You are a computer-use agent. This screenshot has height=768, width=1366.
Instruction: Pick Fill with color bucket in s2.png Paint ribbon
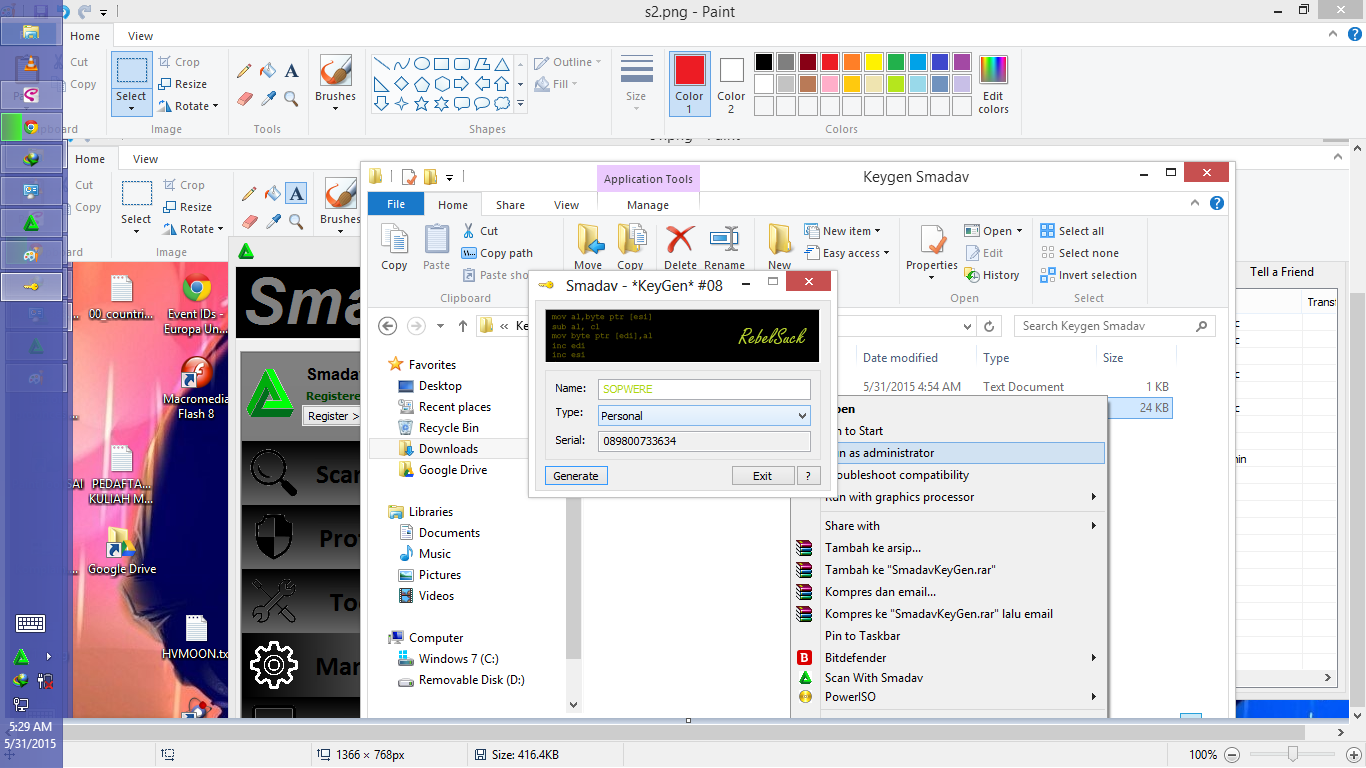[268, 71]
